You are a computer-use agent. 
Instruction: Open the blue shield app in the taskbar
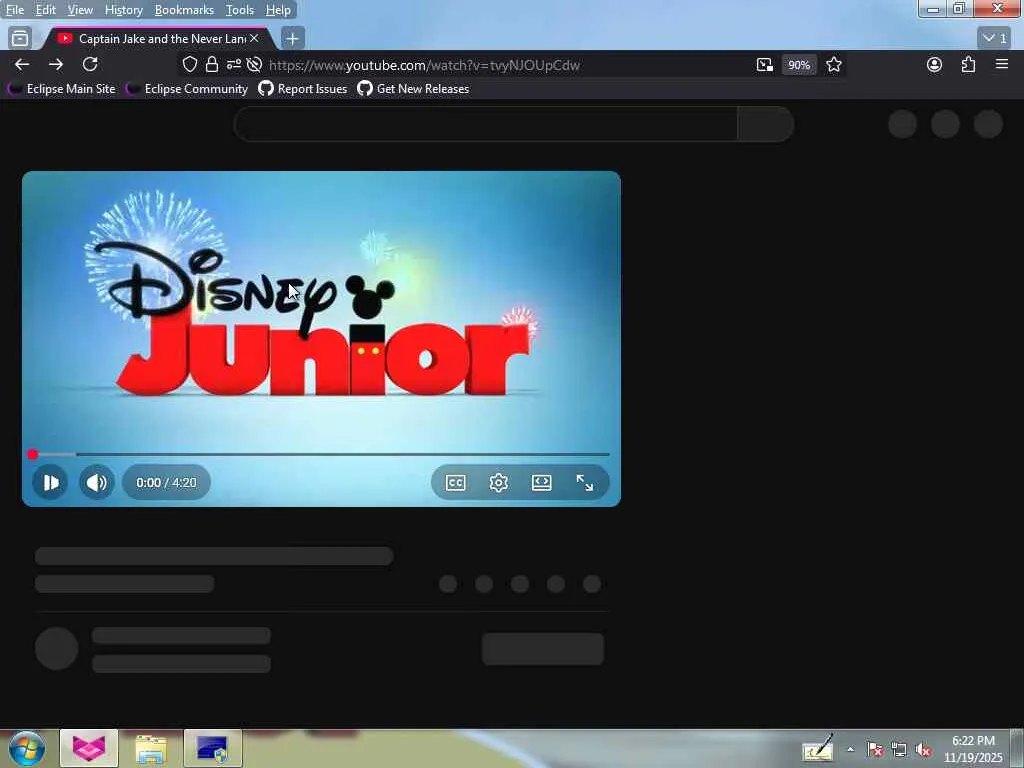[x=213, y=748]
